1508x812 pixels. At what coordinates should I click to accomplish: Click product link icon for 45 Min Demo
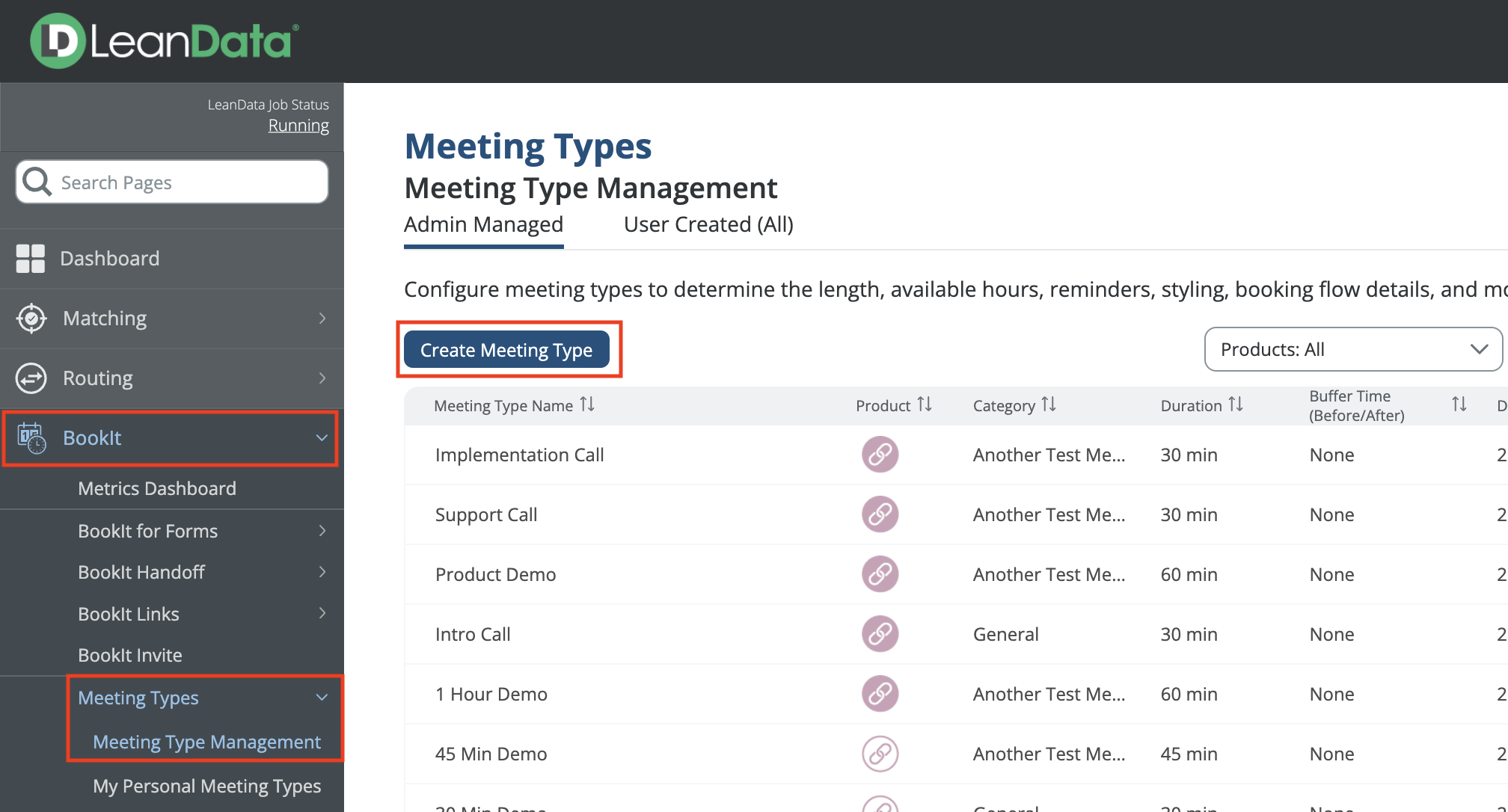(x=880, y=754)
